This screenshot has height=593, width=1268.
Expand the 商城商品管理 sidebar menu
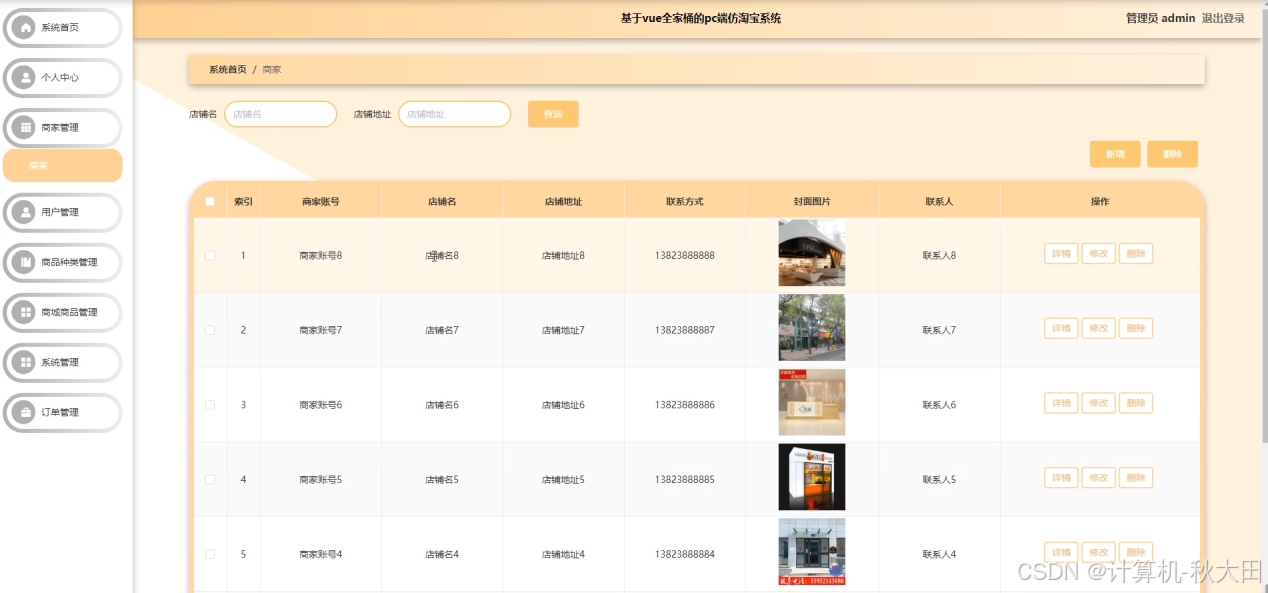[x=62, y=312]
